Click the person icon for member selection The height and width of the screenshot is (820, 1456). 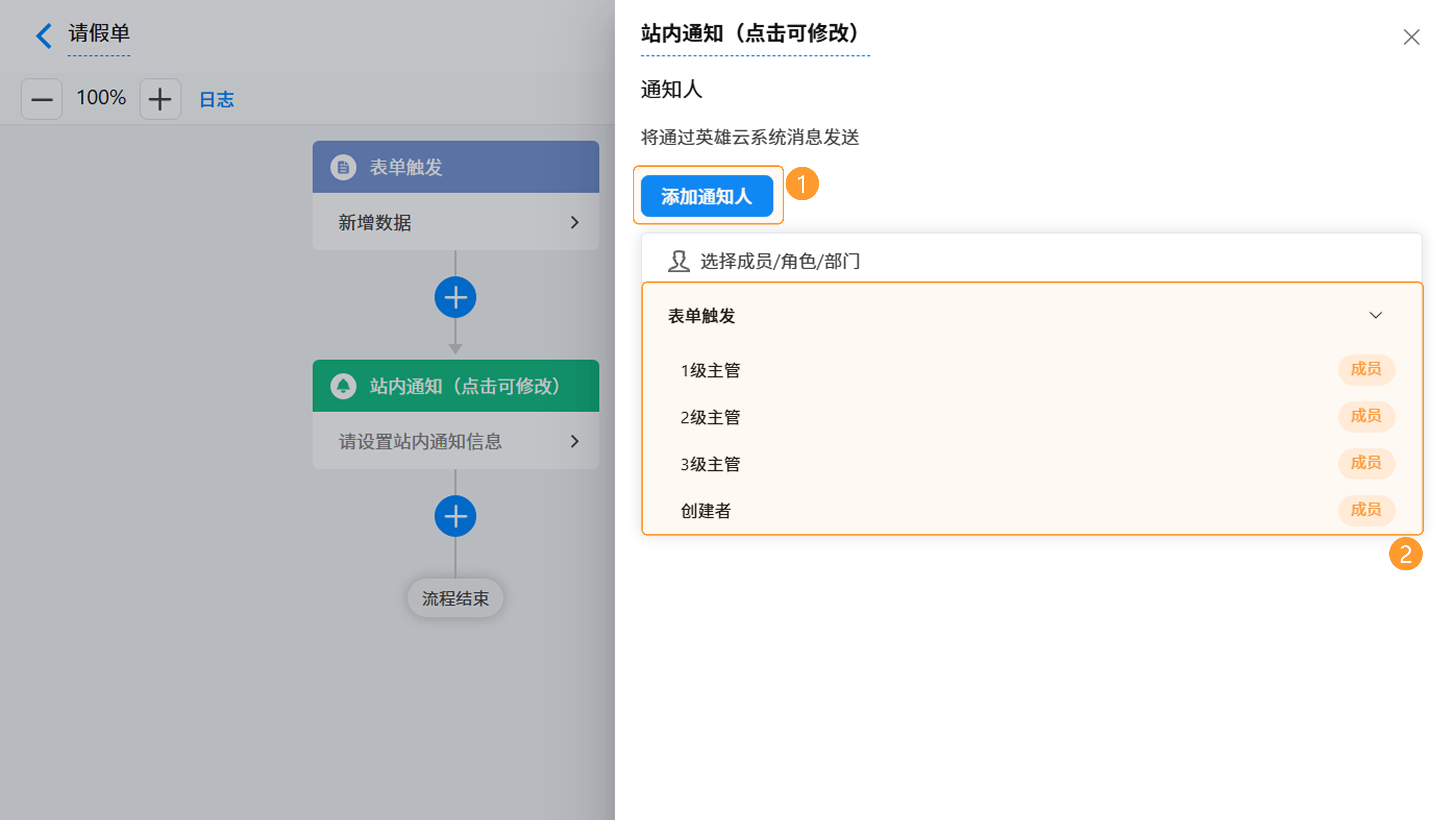[678, 261]
